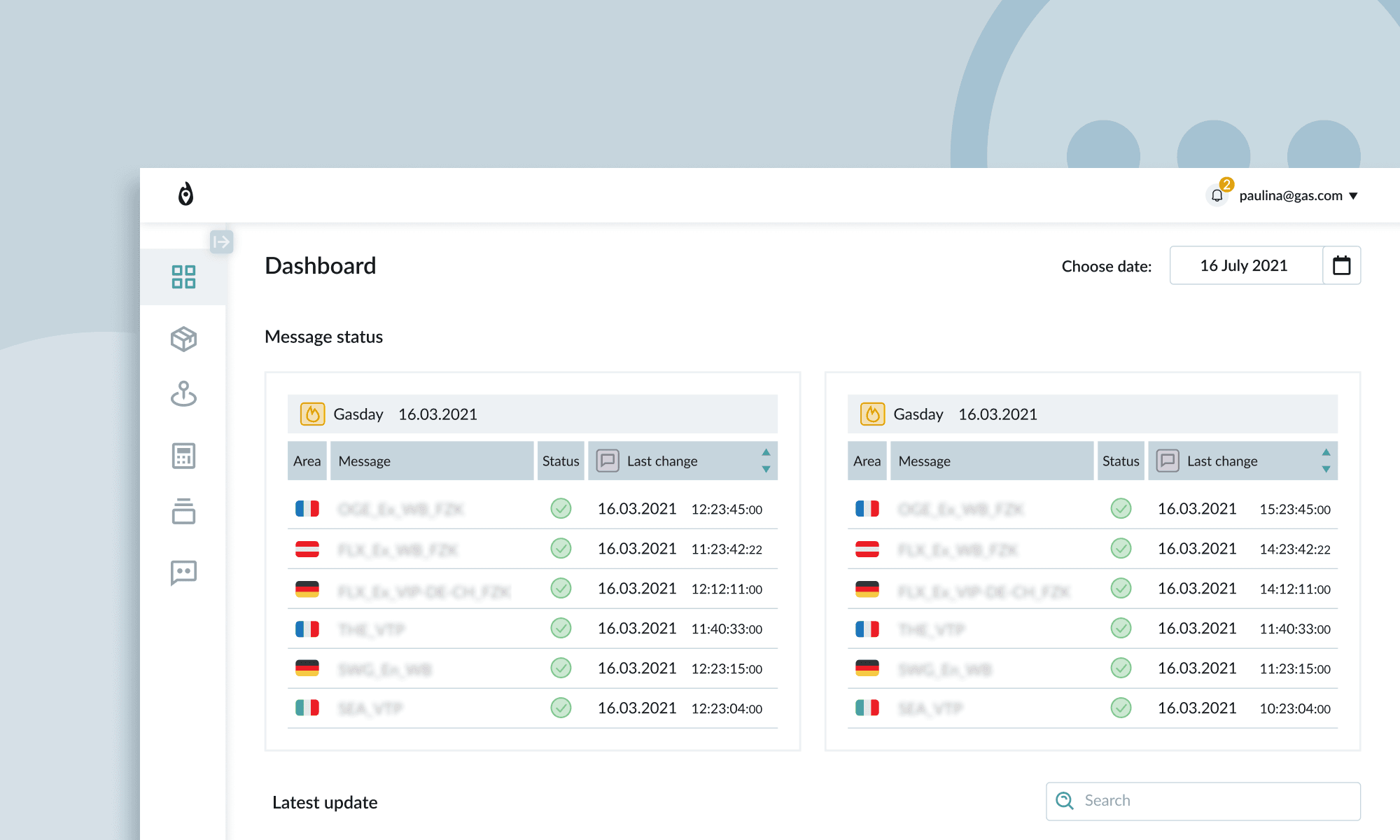Screen dimensions: 1400x840
Task: Click the right table Area column header
Action: tap(867, 461)
